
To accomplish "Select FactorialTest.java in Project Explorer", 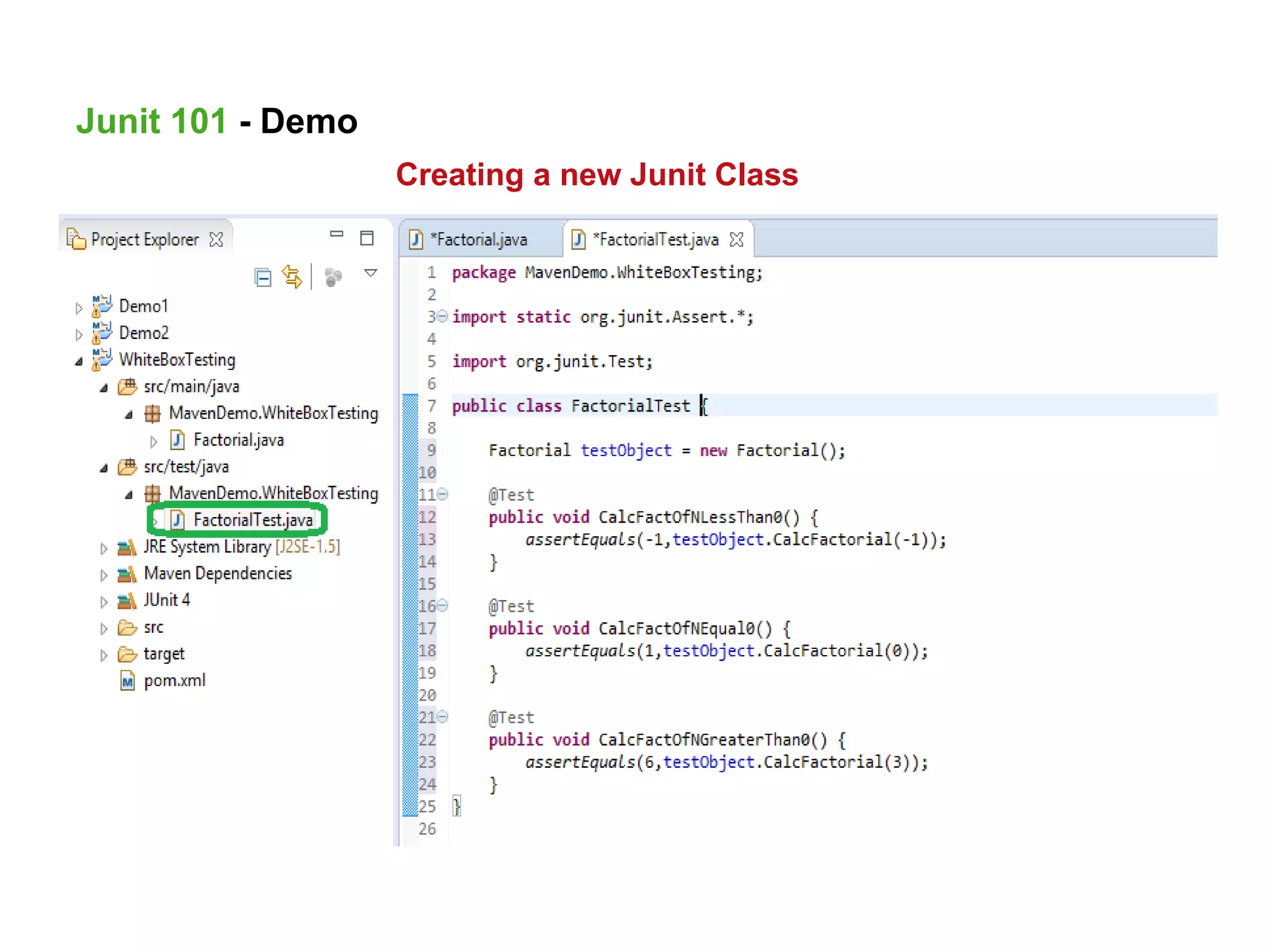I will click(253, 520).
